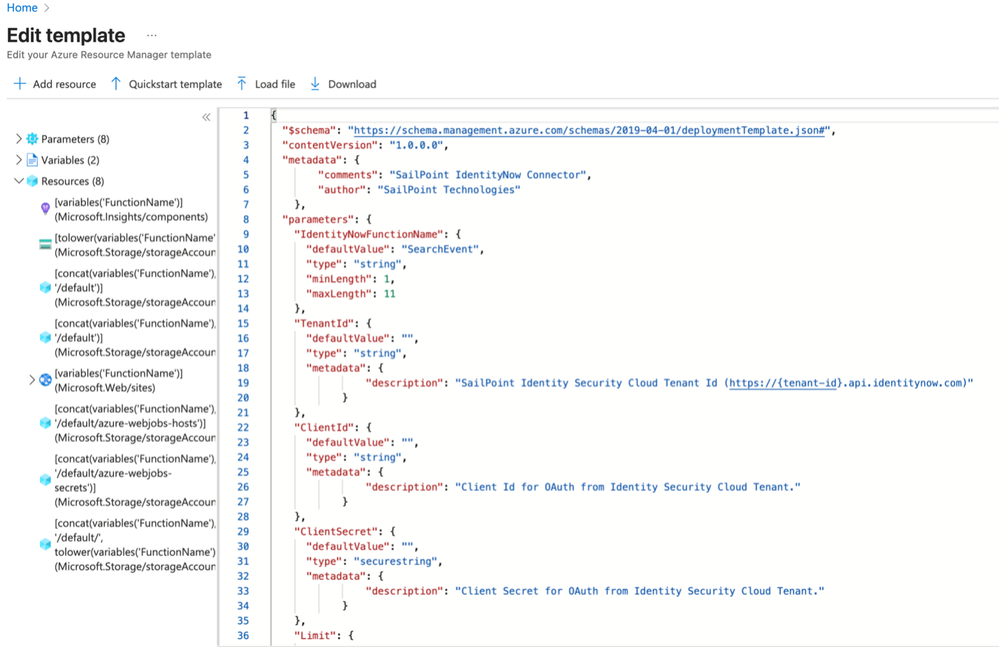999x648 pixels.
Task: Select the Microsoft.Web/sites resource
Action: click(x=119, y=380)
